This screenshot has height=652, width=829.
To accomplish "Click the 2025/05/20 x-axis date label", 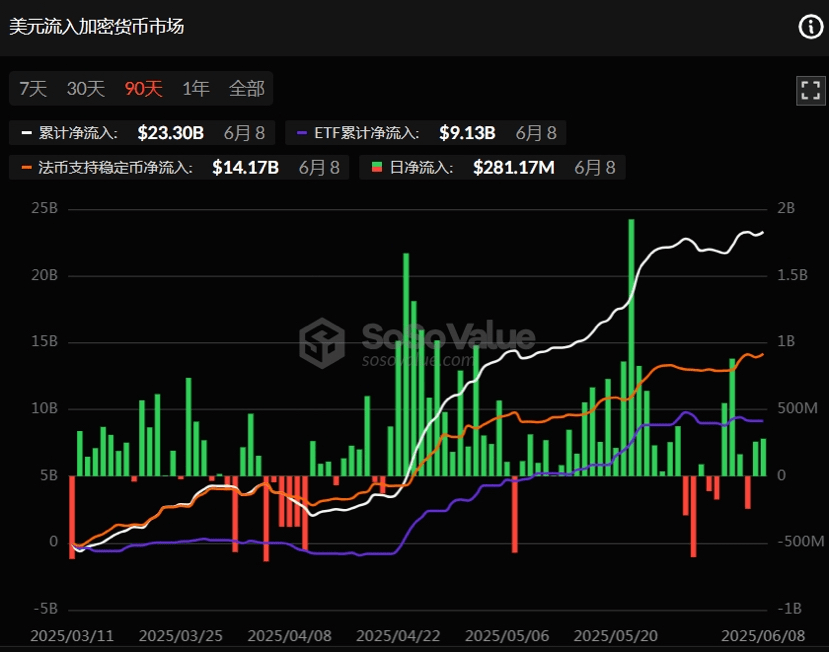I will coord(615,636).
